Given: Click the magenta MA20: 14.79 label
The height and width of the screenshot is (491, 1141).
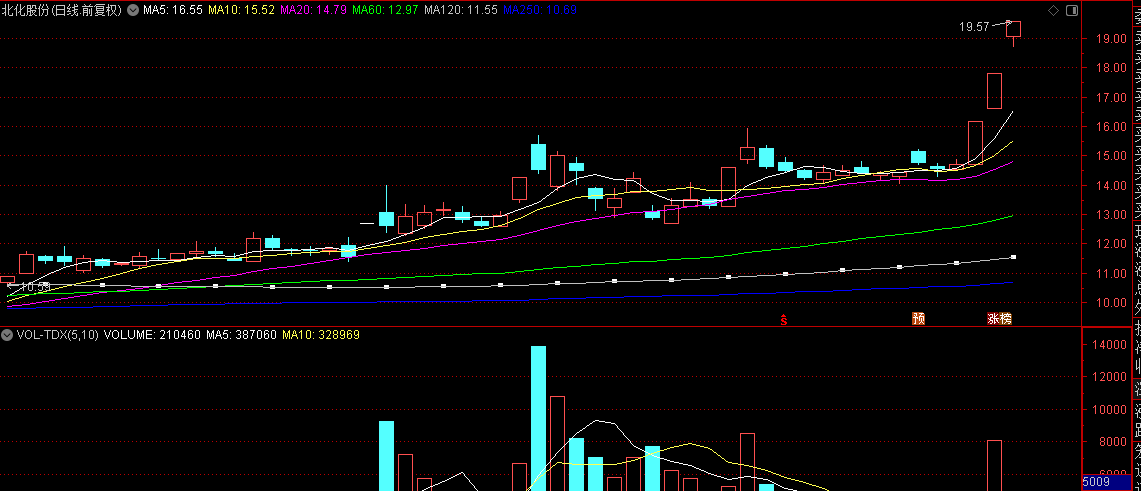Looking at the screenshot, I should [313, 10].
